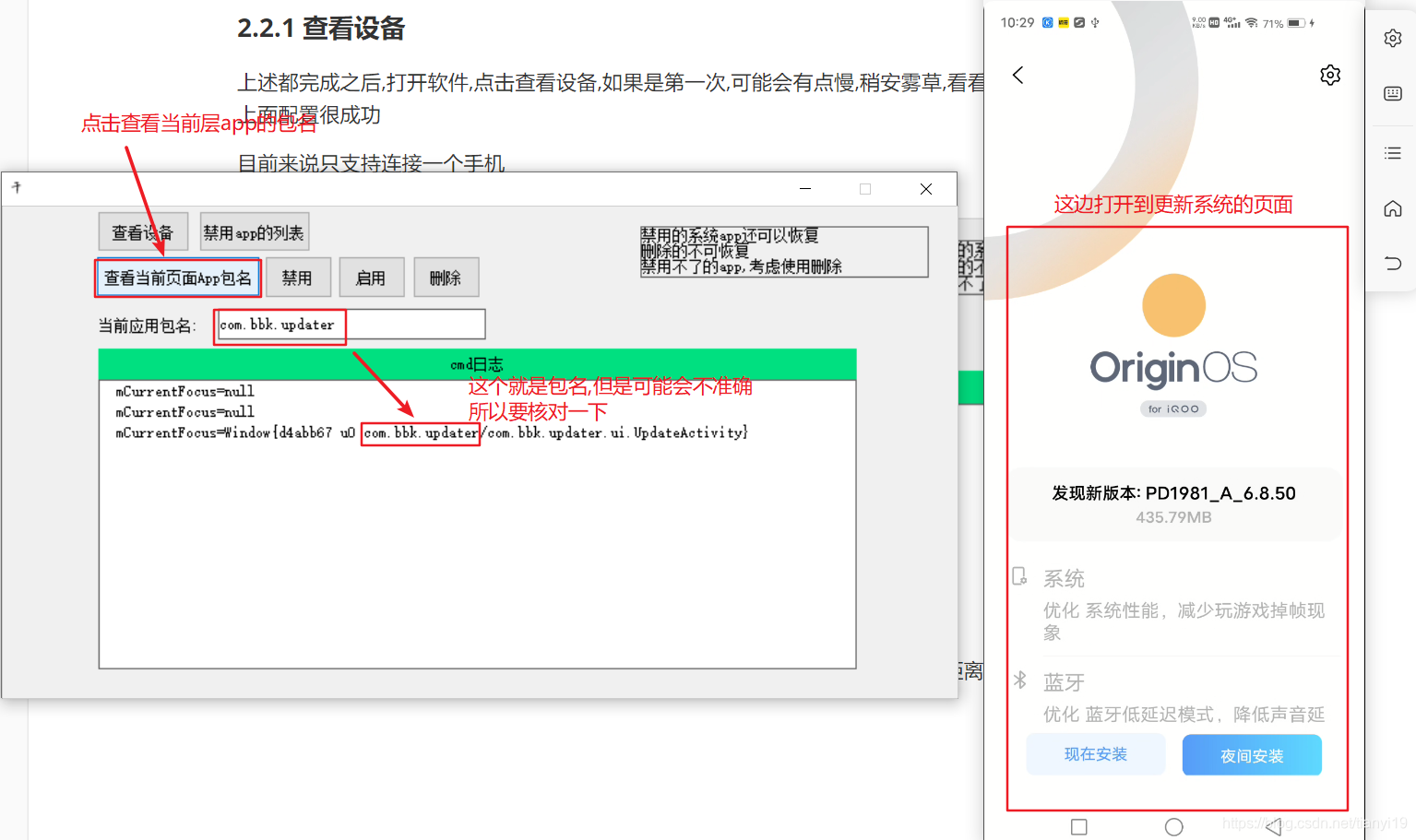The height and width of the screenshot is (840, 1416).
Task: Tap the new version PD1981_A_6.8.50 card
Action: [x=1174, y=503]
